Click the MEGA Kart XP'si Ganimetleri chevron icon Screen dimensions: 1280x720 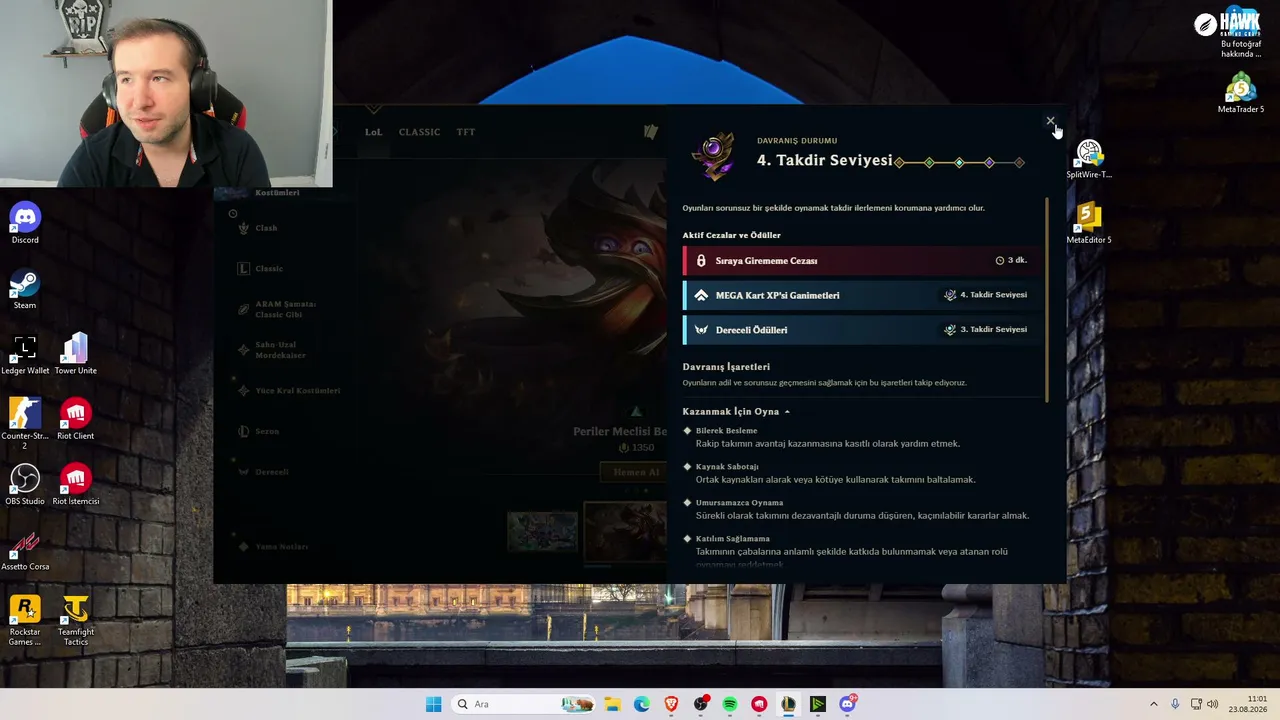tap(701, 295)
